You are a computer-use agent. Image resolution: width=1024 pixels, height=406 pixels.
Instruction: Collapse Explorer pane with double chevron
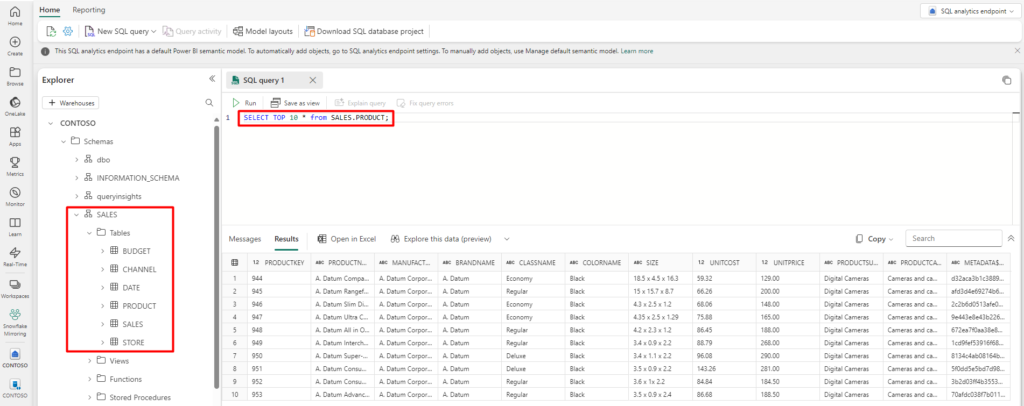pyautogui.click(x=212, y=79)
